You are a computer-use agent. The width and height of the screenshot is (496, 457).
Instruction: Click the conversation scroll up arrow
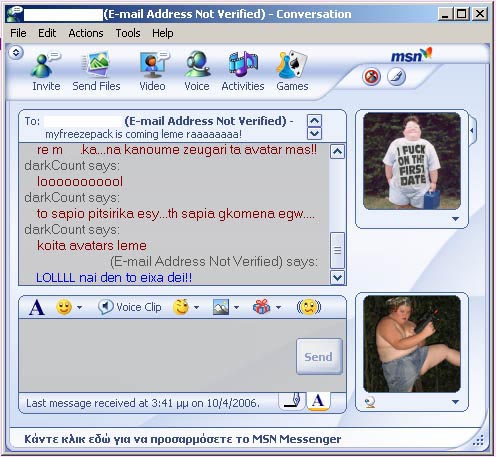[x=337, y=152]
